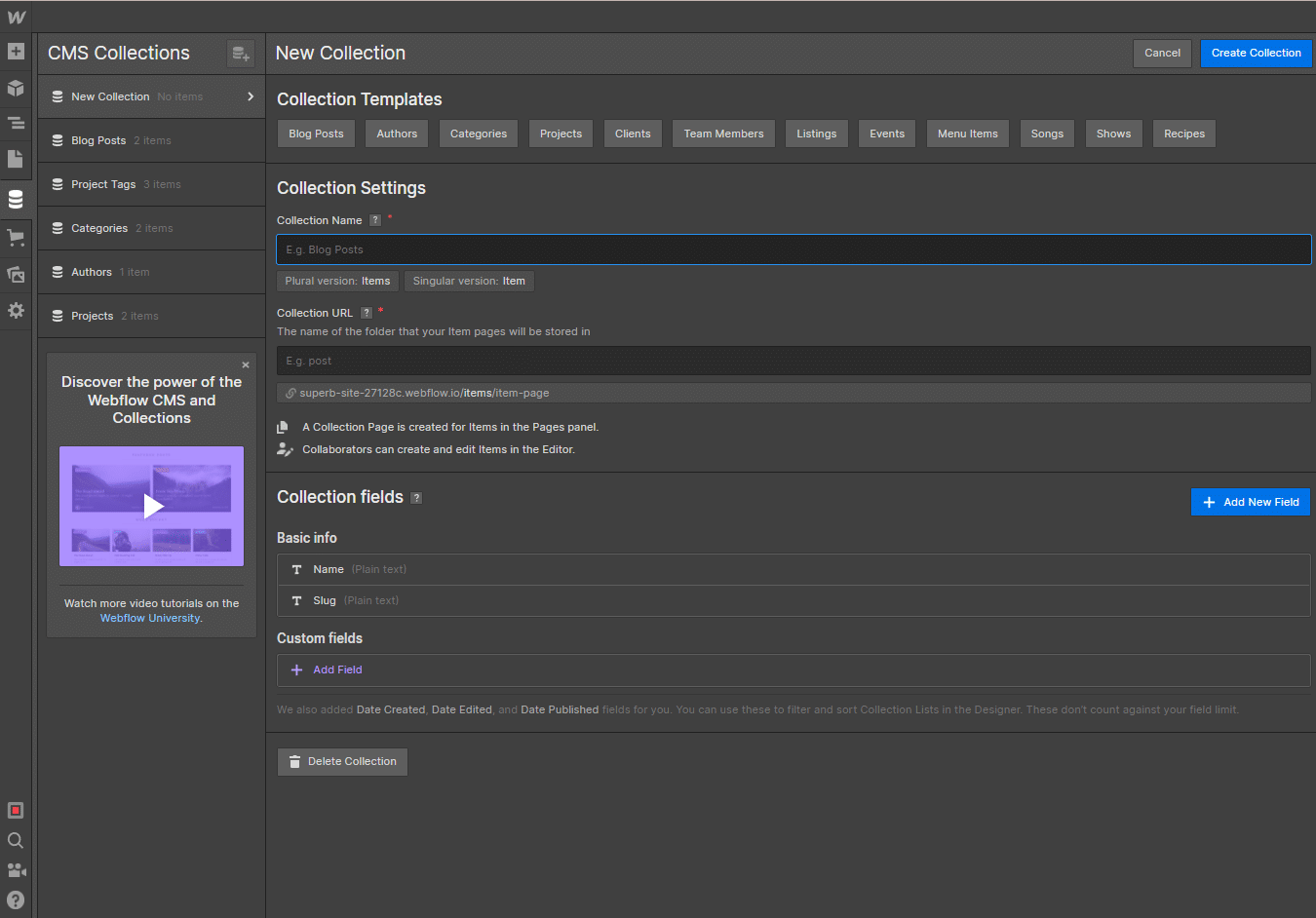This screenshot has height=918, width=1316.
Task: Choose the Categories template
Action: pos(479,134)
